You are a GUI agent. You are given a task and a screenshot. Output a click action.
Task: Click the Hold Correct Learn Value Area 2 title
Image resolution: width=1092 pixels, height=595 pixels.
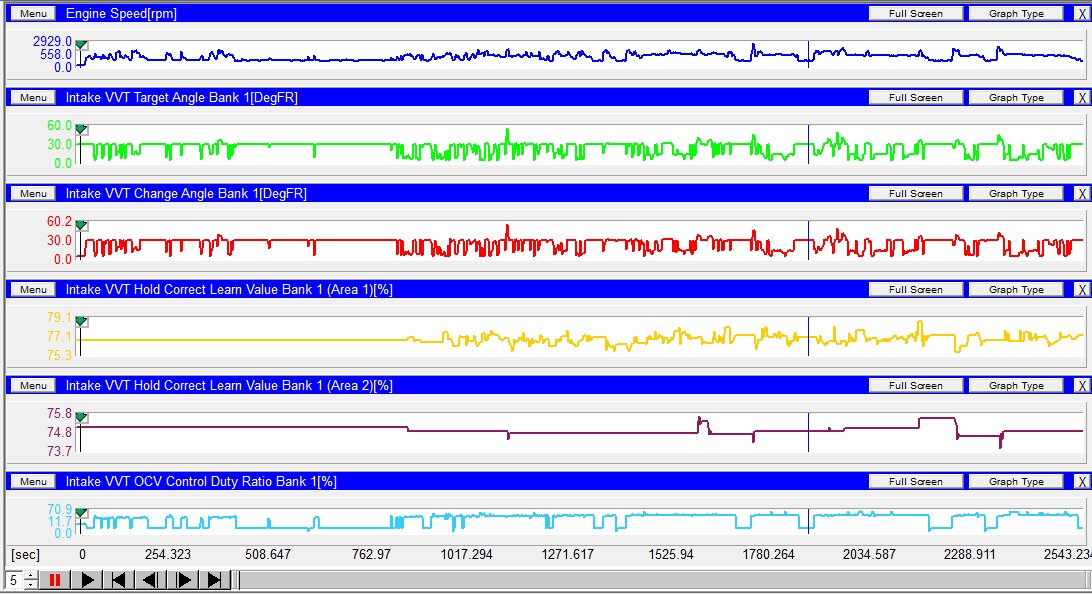[229, 385]
